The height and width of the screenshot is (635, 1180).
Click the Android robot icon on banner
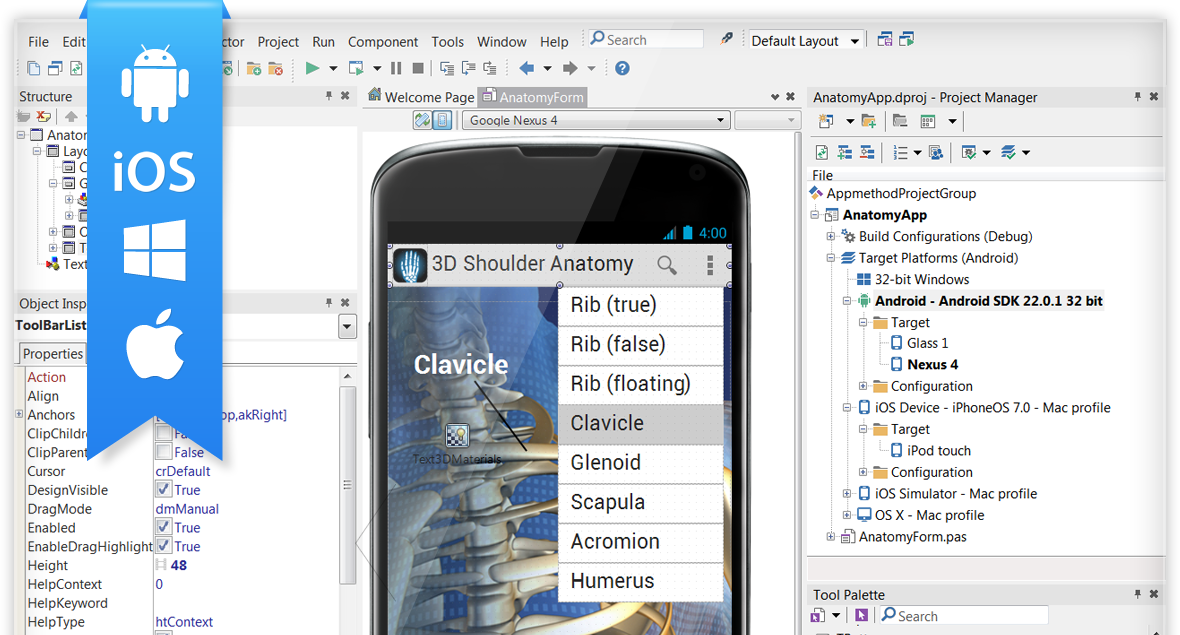(x=155, y=84)
